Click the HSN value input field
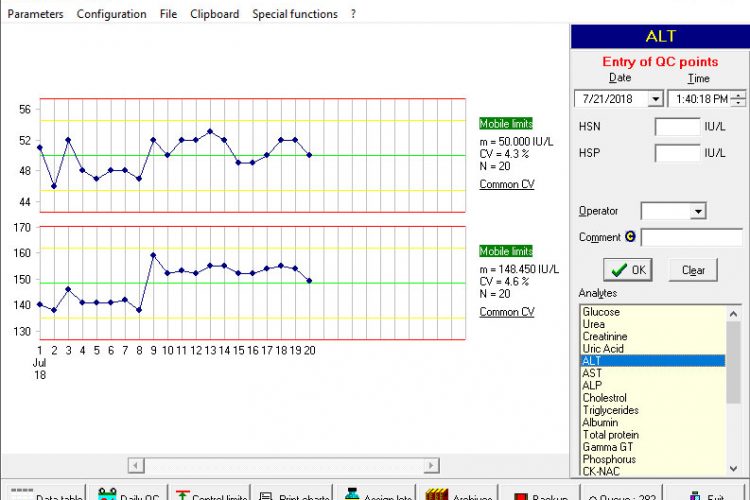 [677, 127]
